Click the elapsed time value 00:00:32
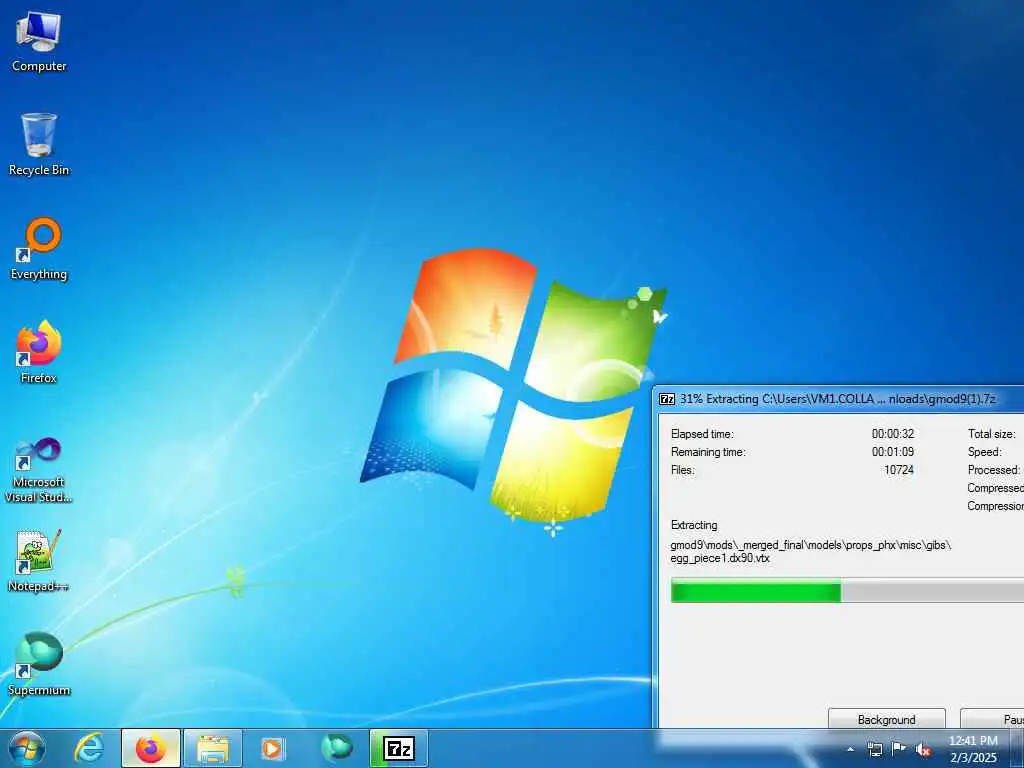The width and height of the screenshot is (1024, 768). click(x=893, y=434)
